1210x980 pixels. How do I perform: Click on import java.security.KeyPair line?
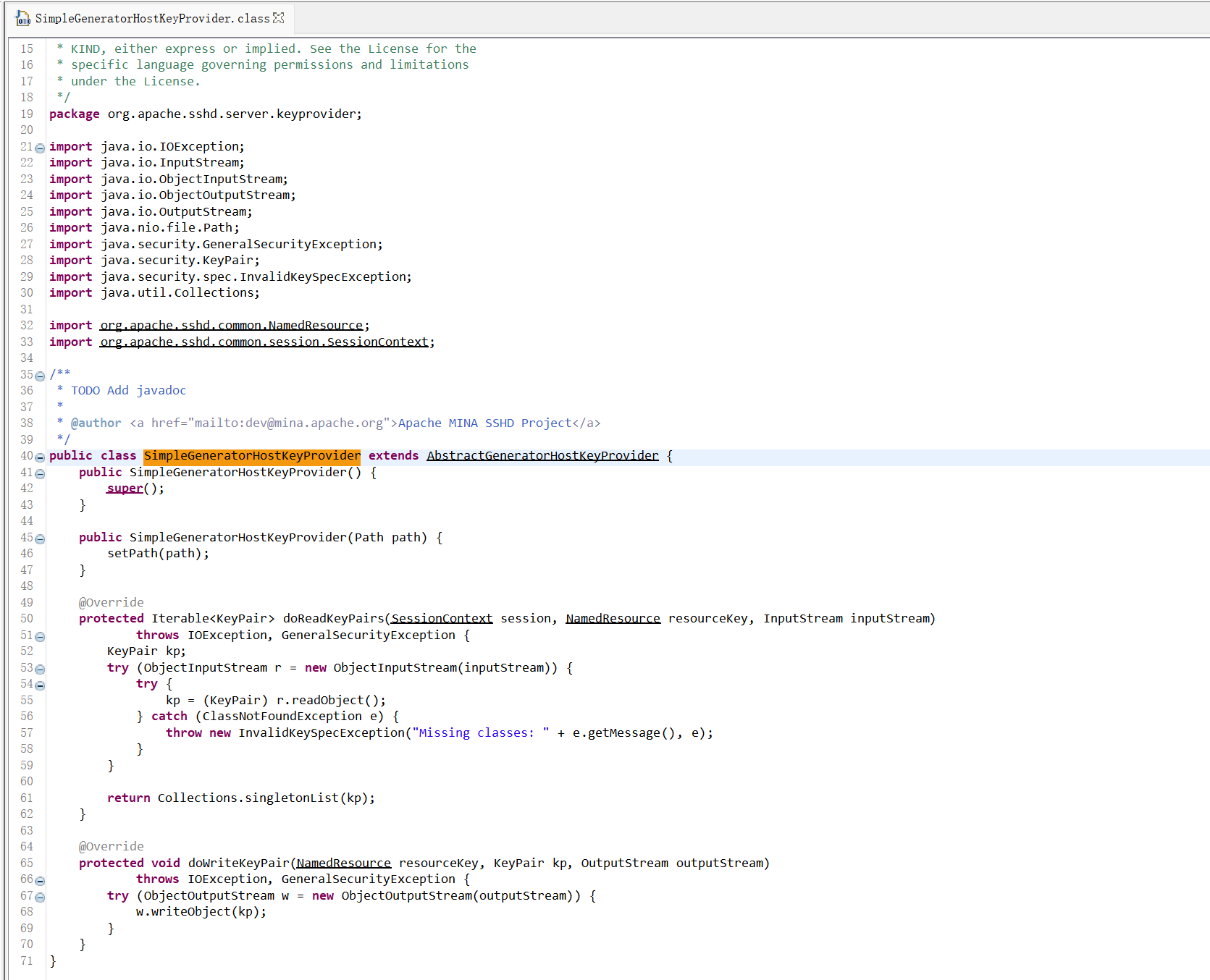[x=154, y=260]
